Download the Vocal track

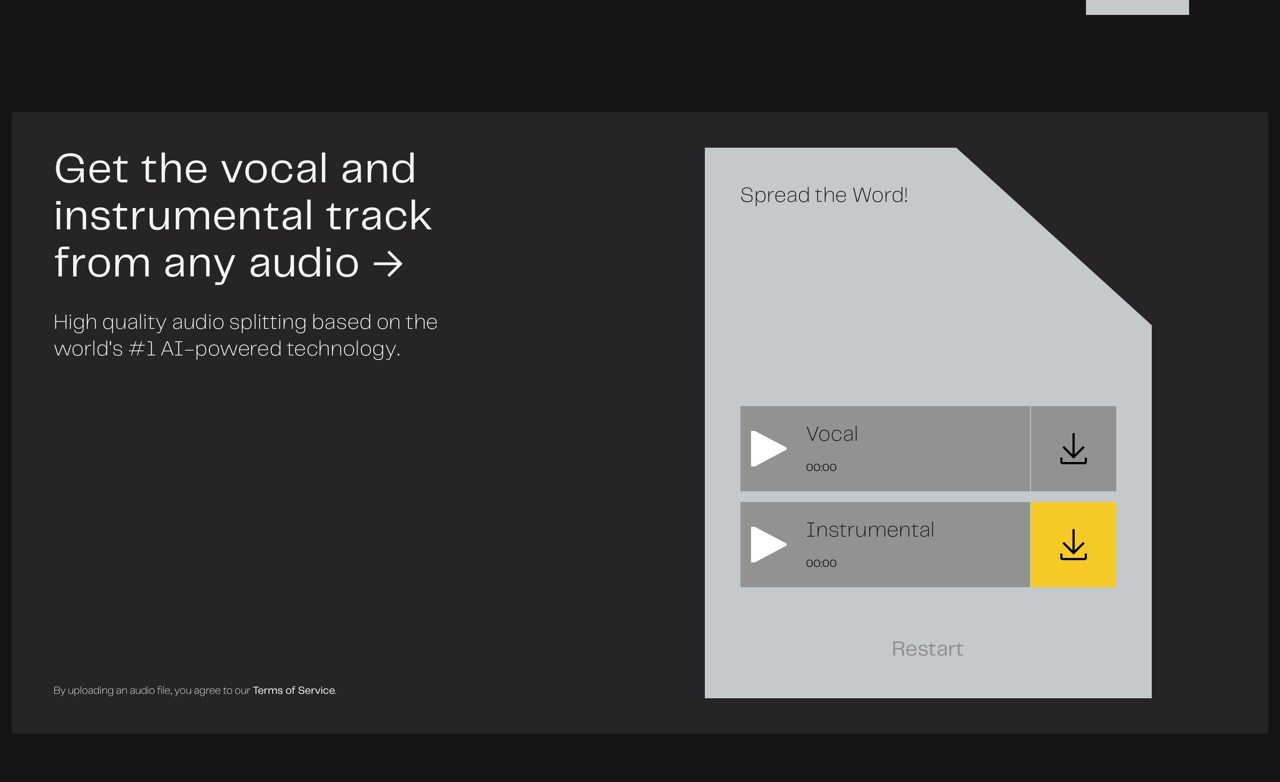pos(1073,449)
